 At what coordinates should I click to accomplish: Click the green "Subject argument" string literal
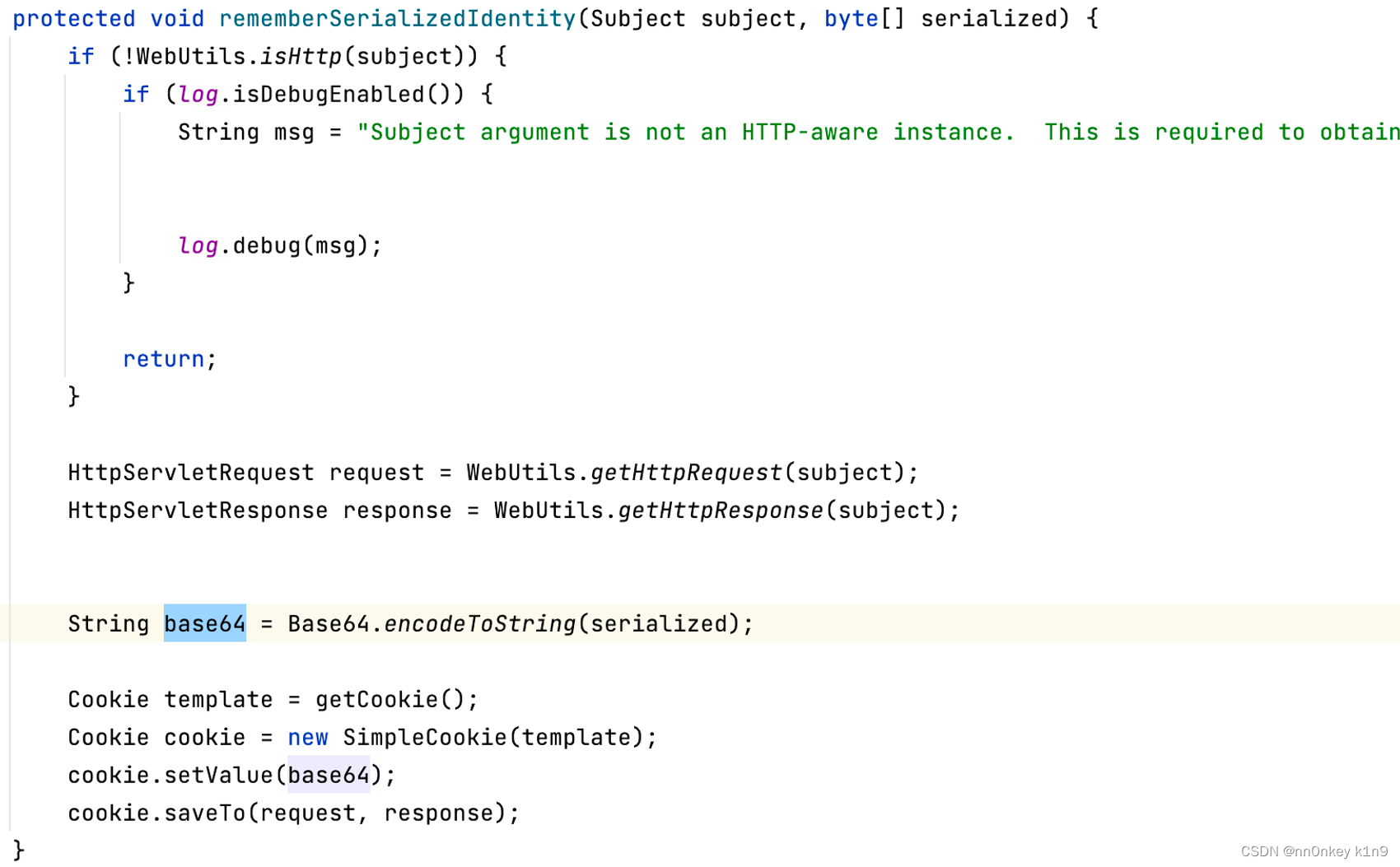click(x=879, y=132)
